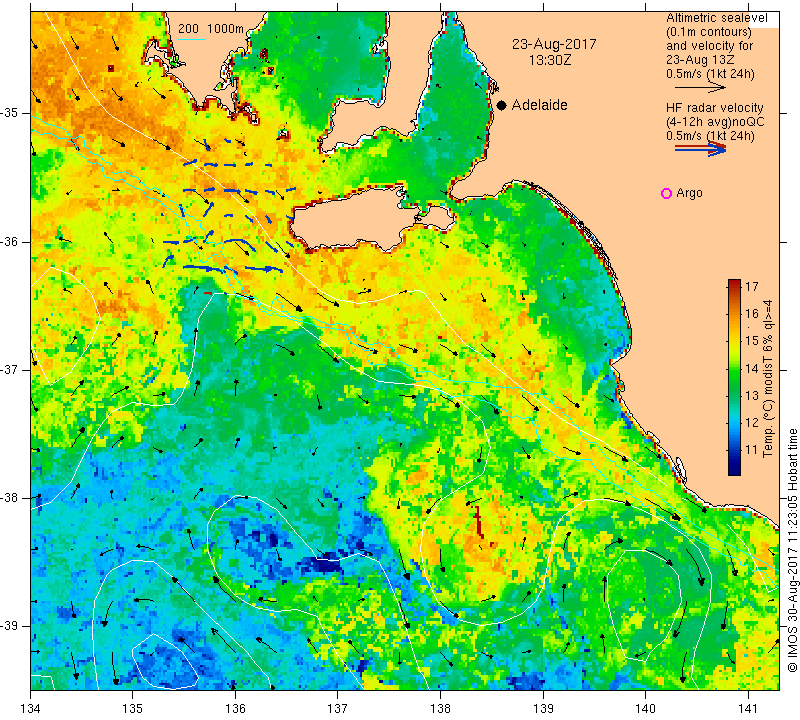The image size is (800, 720).
Task: Click the IMOS copyright timestamp text
Action: tap(792, 550)
